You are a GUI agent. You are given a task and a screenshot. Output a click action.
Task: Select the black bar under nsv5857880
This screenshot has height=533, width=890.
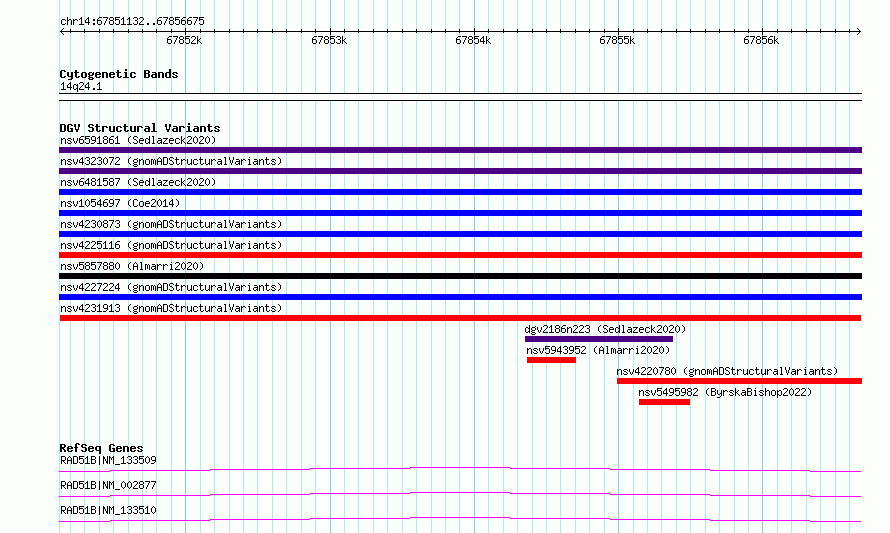point(460,276)
